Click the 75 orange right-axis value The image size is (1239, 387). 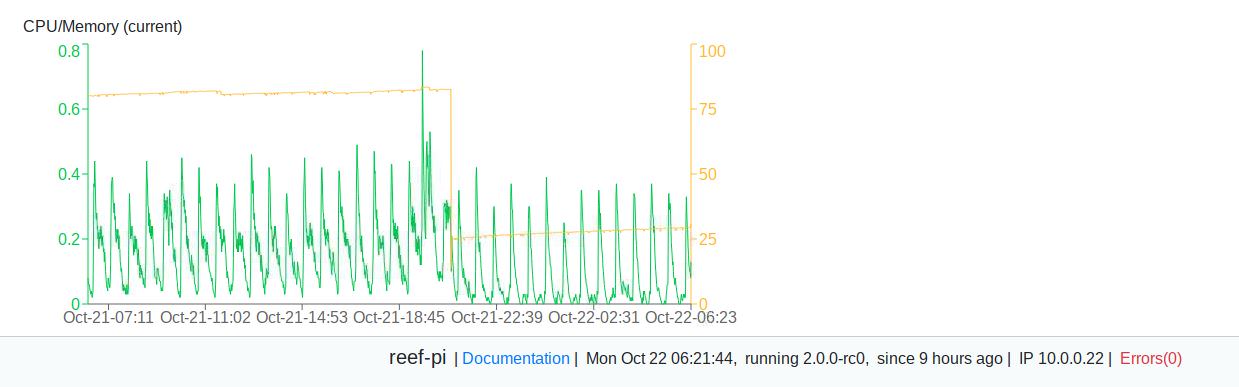707,109
